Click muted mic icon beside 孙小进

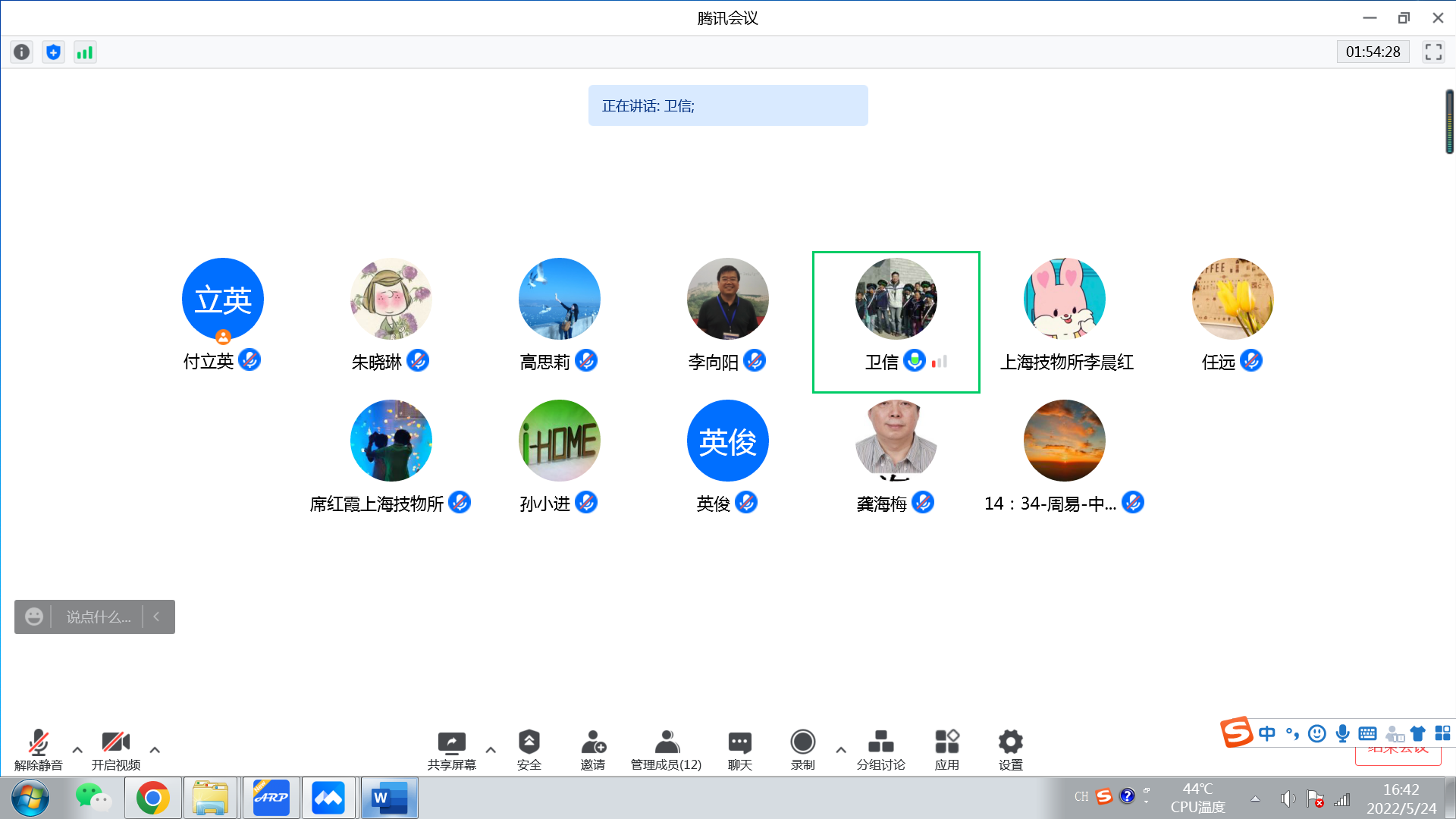point(586,502)
